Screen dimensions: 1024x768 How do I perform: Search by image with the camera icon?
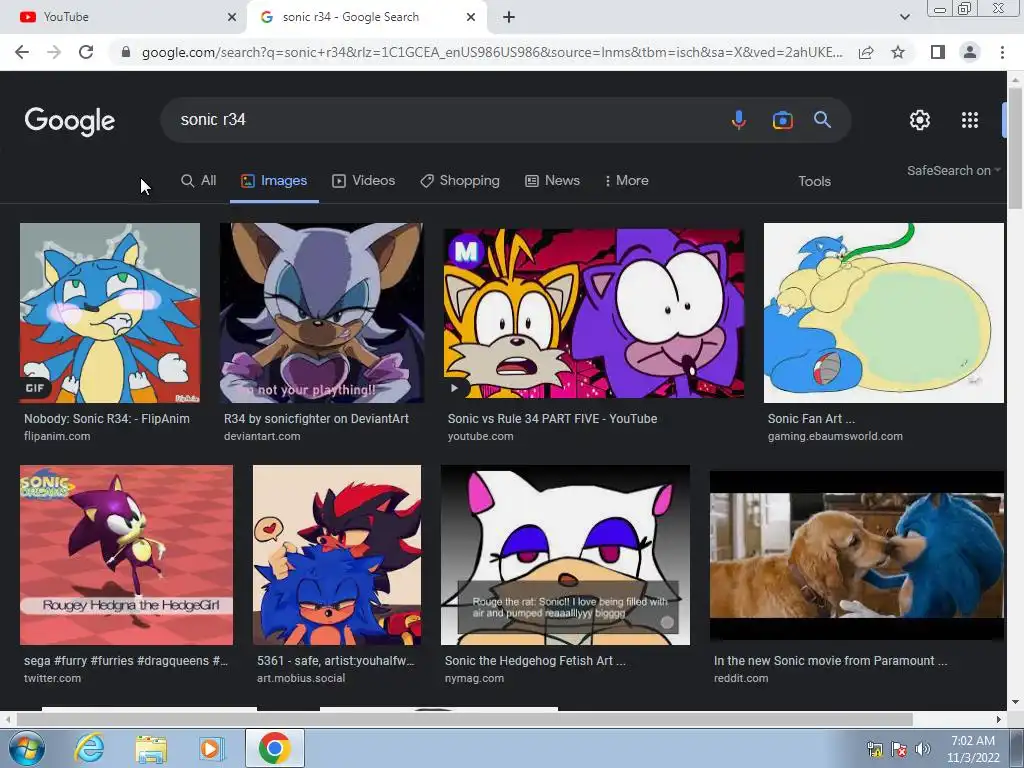[782, 120]
